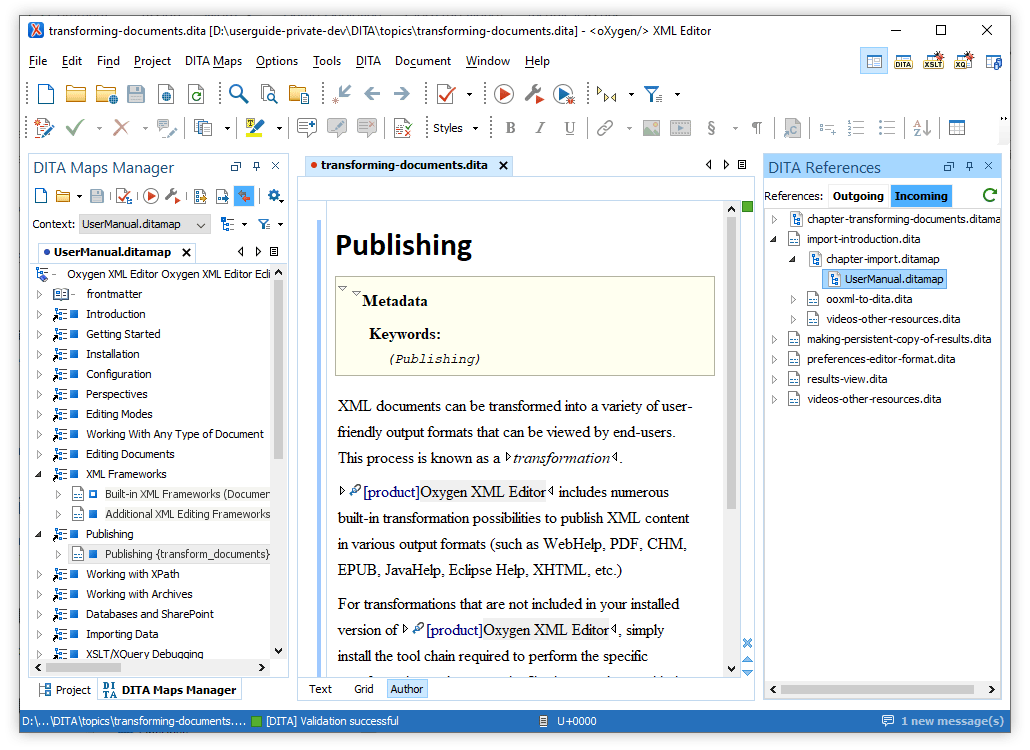Open the DITA Maps menu
The image size is (1030, 750).
213,61
